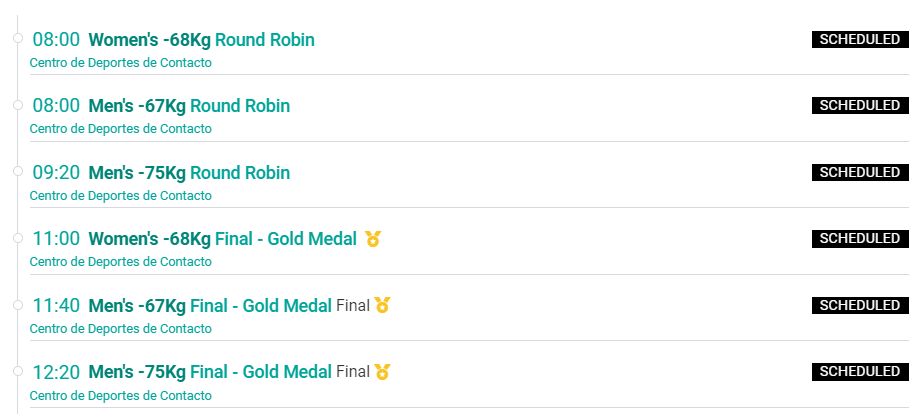Click SCHEDULED badge for Men's -75Kg Final

tap(860, 372)
